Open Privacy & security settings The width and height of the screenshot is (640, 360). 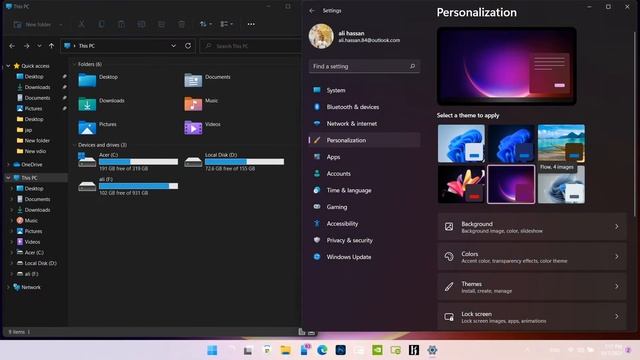point(364,240)
